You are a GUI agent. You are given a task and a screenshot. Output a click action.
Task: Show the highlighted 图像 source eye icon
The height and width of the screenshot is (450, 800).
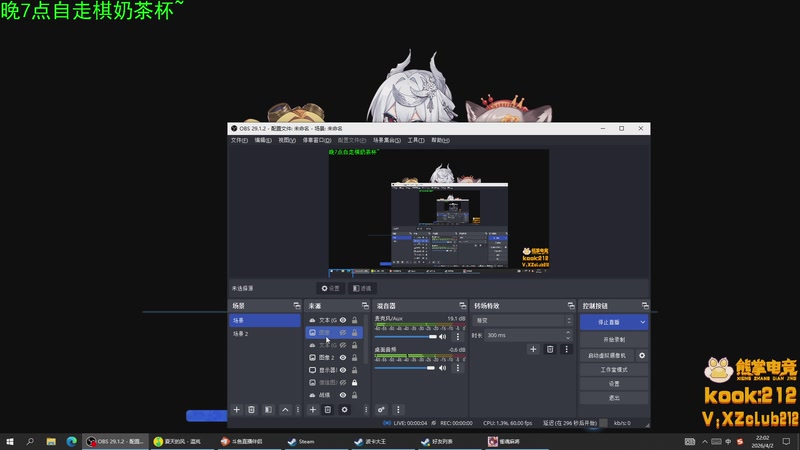(343, 333)
